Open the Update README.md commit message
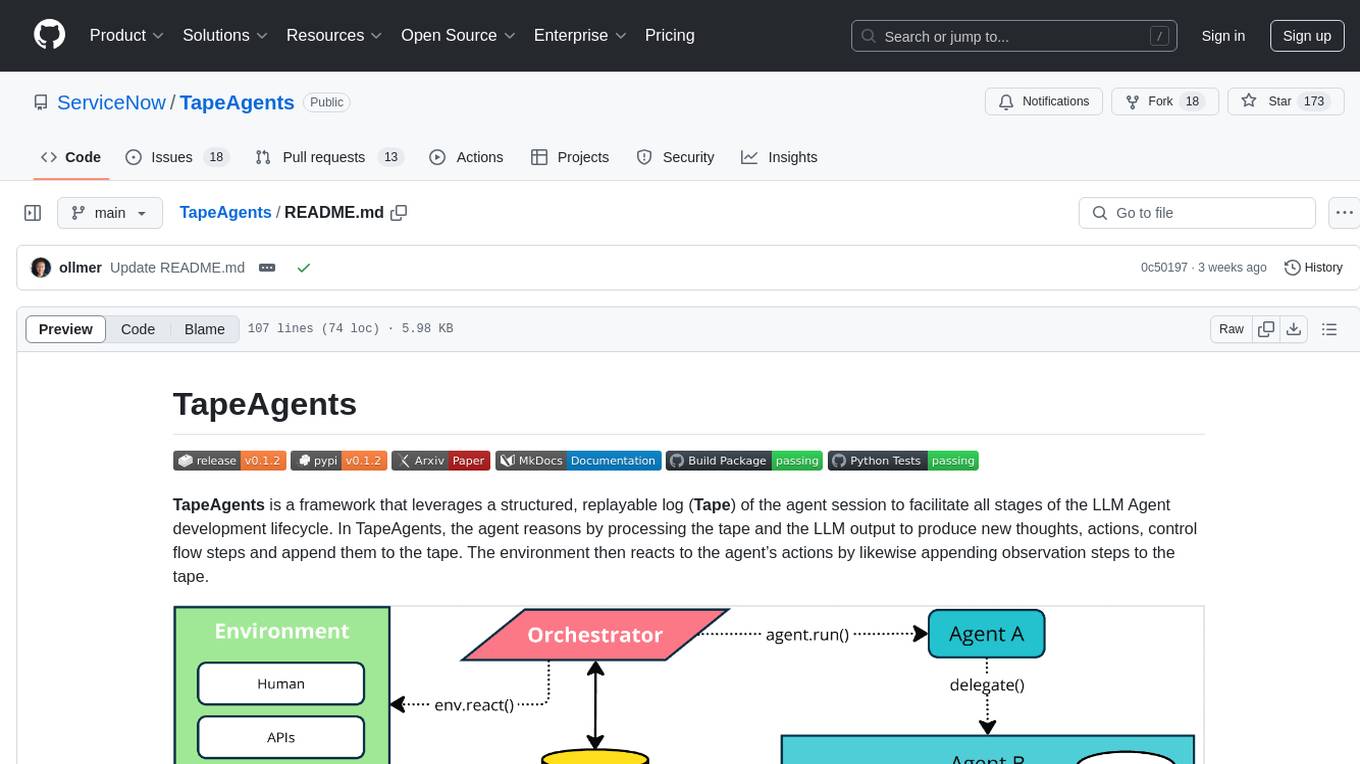1360x764 pixels. click(177, 268)
